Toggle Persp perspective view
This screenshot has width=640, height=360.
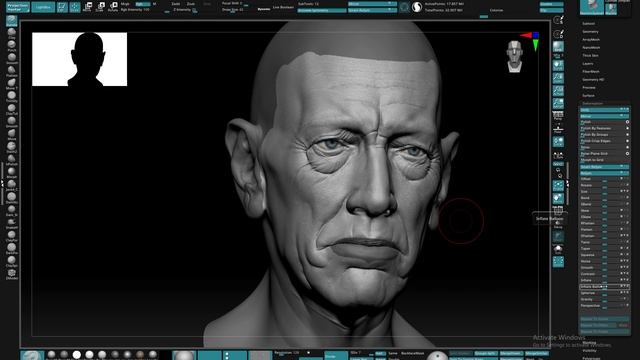[x=558, y=116]
